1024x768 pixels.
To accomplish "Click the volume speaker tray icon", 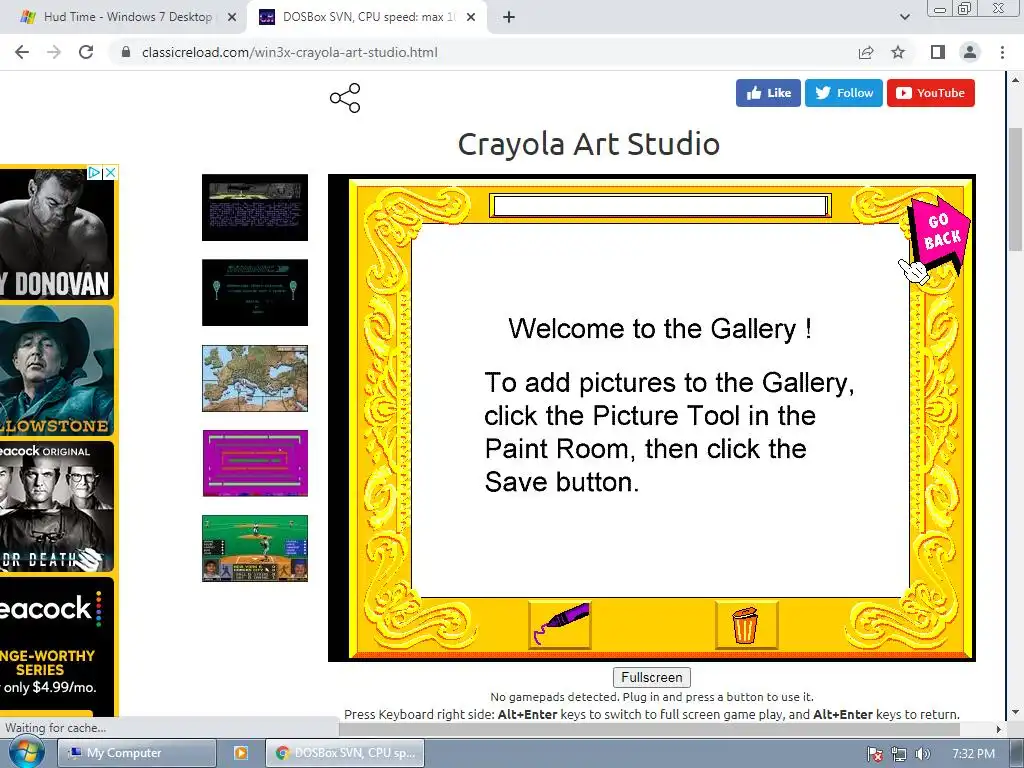I will point(922,754).
